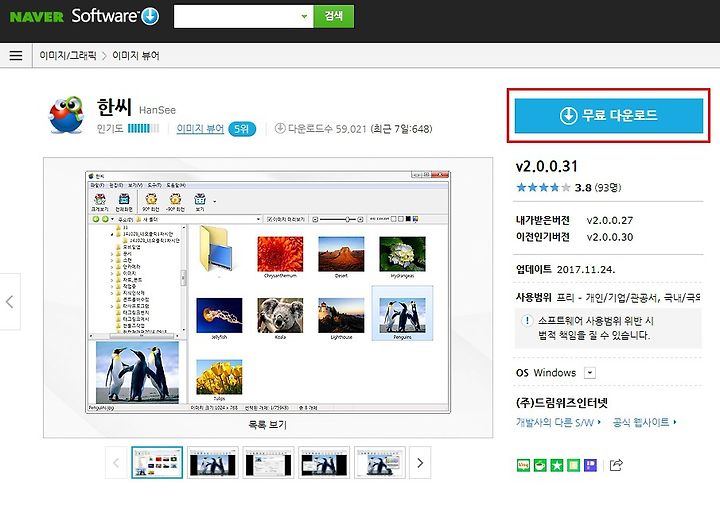Click zoom minus button in HanSee preview
The height and width of the screenshot is (505, 720).
point(315,219)
